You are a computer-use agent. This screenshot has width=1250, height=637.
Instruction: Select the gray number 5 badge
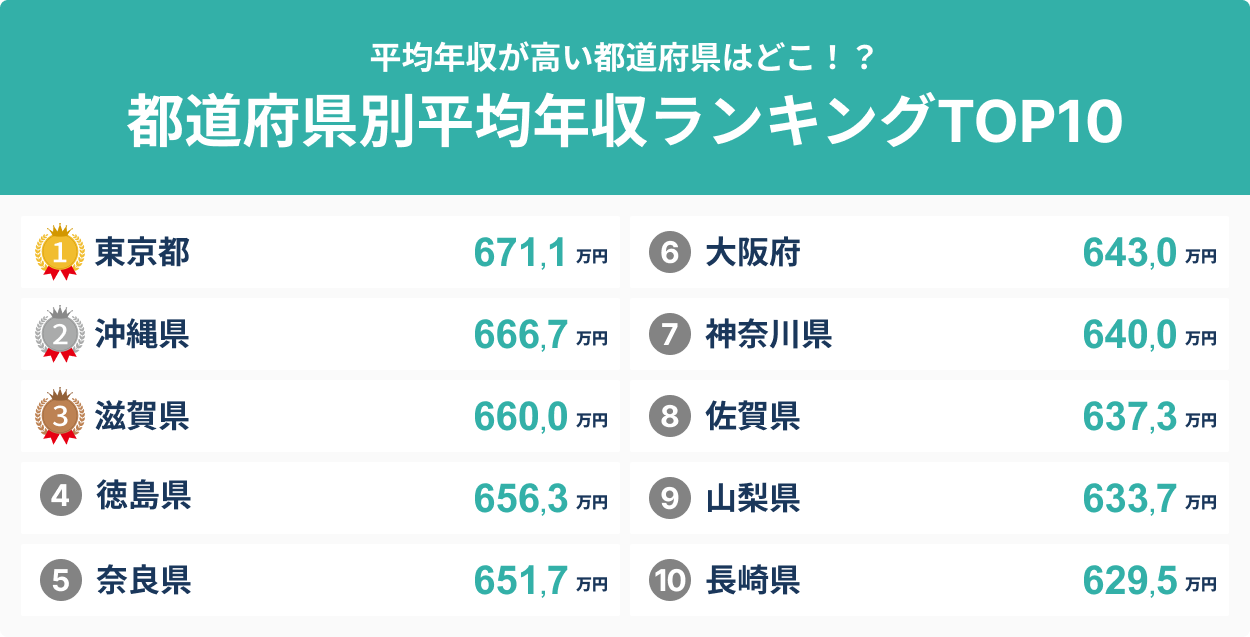tap(60, 579)
